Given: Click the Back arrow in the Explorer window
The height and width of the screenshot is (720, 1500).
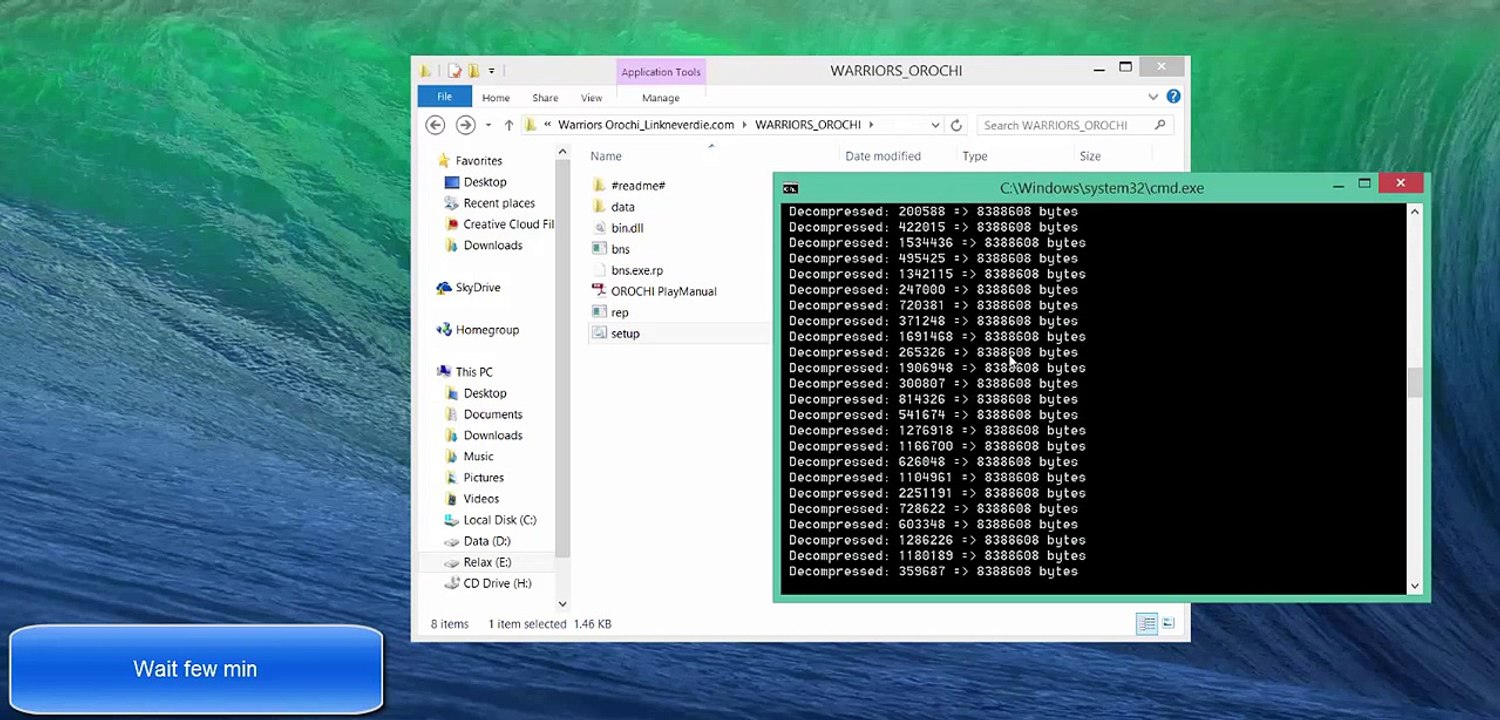Looking at the screenshot, I should point(435,125).
